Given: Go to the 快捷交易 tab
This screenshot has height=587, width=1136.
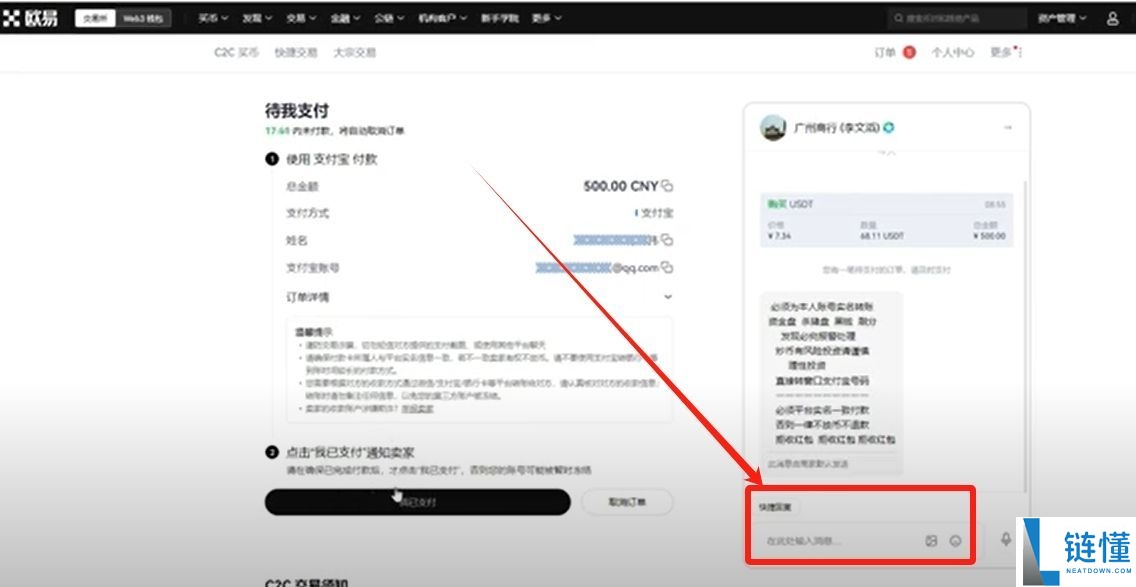Looking at the screenshot, I should tap(296, 52).
